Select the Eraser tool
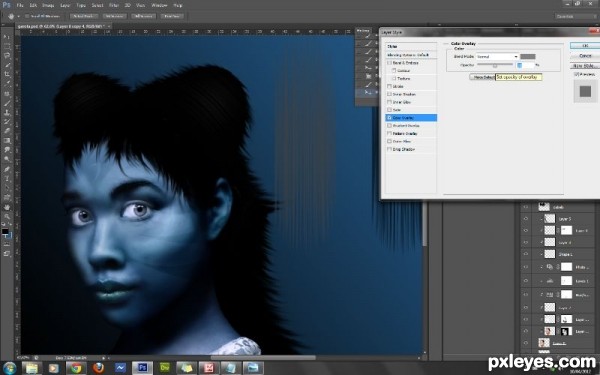 pyautogui.click(x=7, y=131)
